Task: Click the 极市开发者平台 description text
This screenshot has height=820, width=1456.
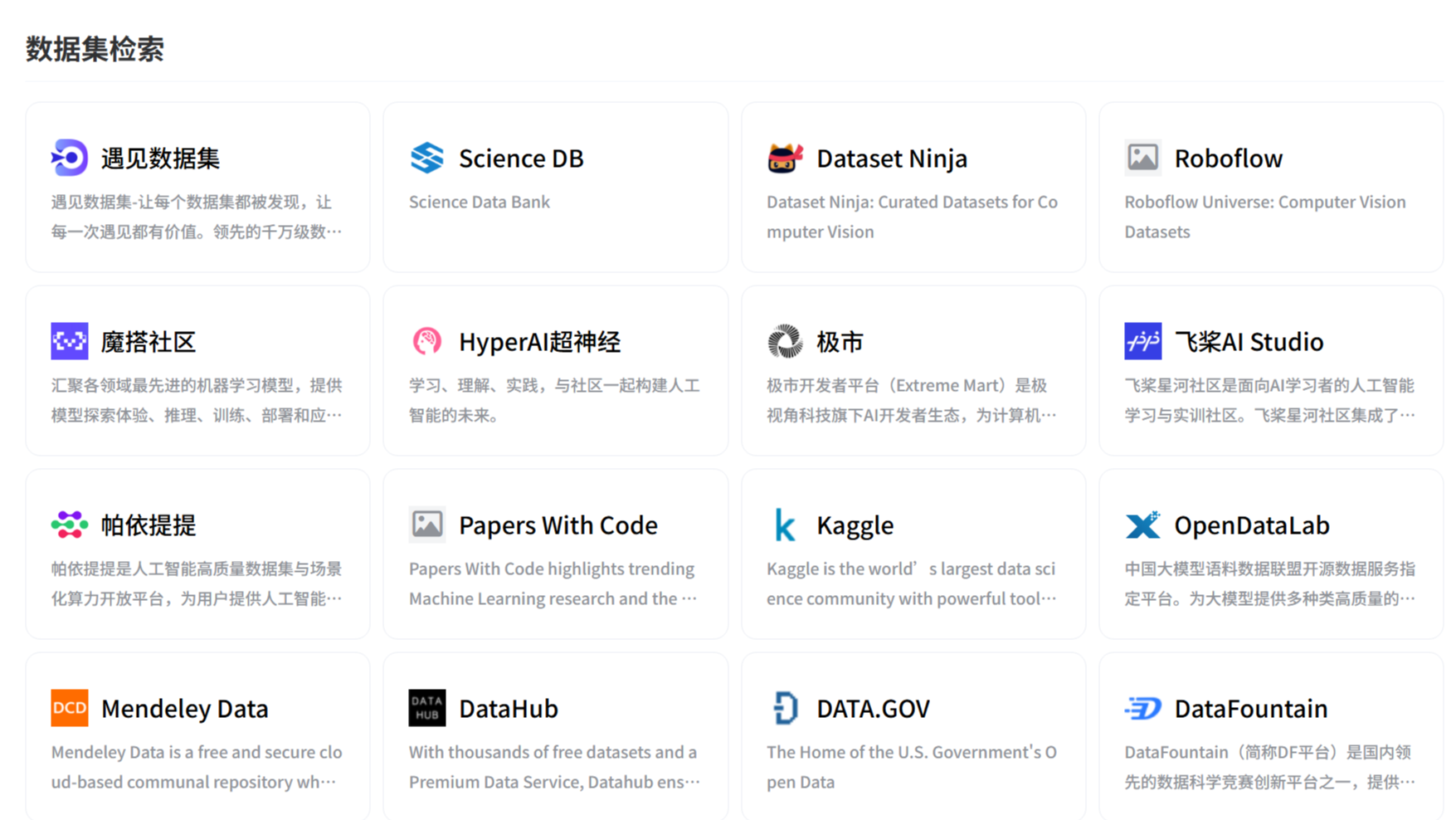Action: (x=913, y=400)
